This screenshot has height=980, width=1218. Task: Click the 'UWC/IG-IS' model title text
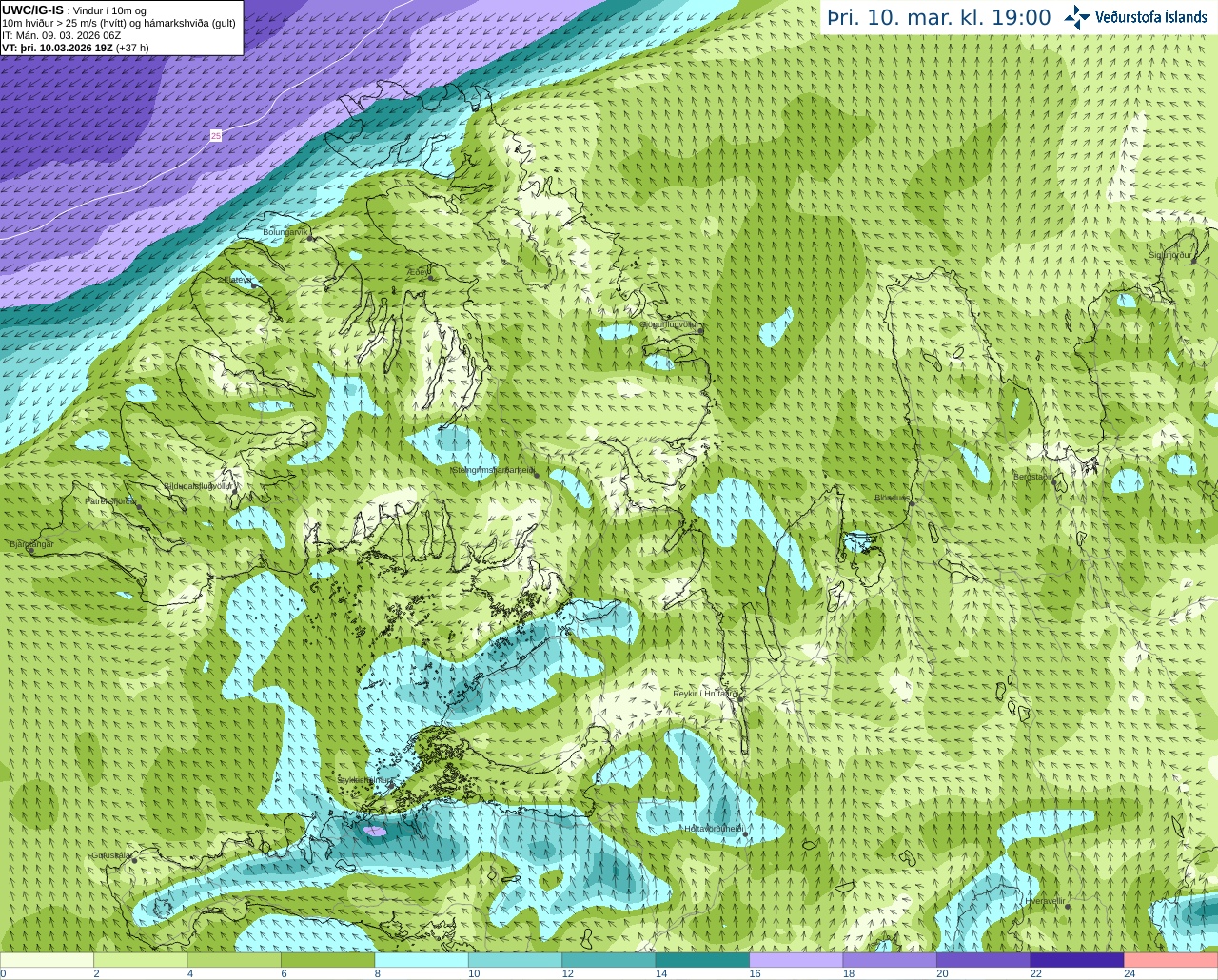click(32, 10)
